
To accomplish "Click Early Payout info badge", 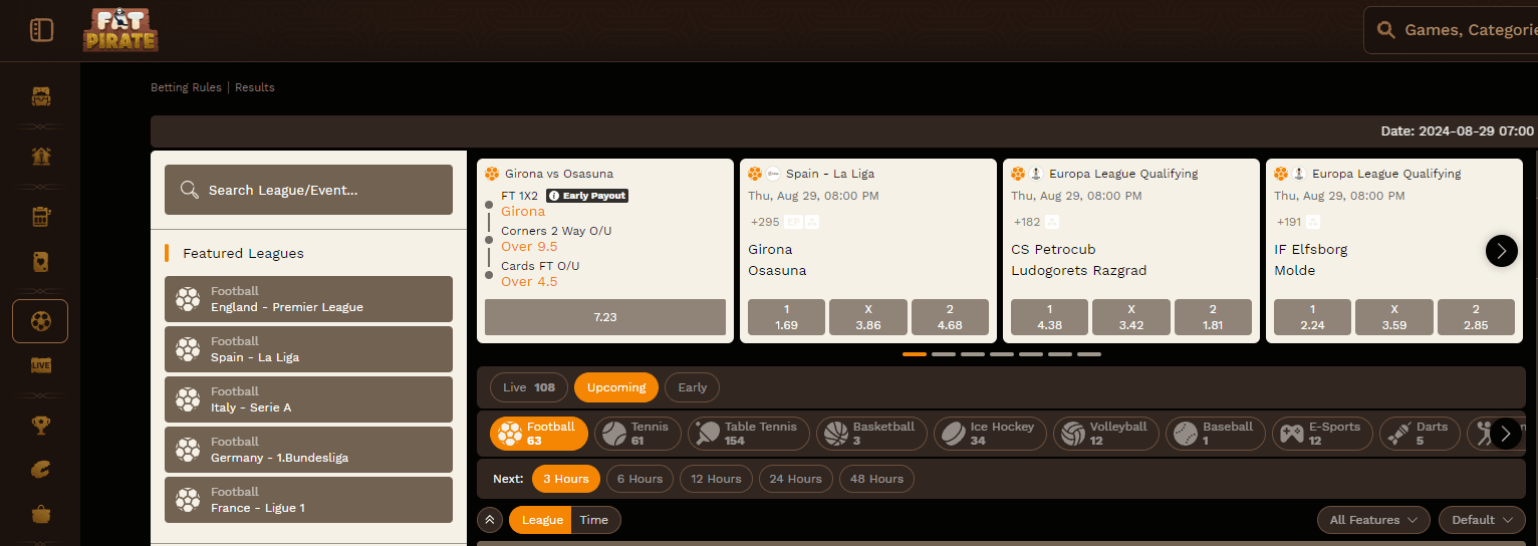I will pos(587,196).
